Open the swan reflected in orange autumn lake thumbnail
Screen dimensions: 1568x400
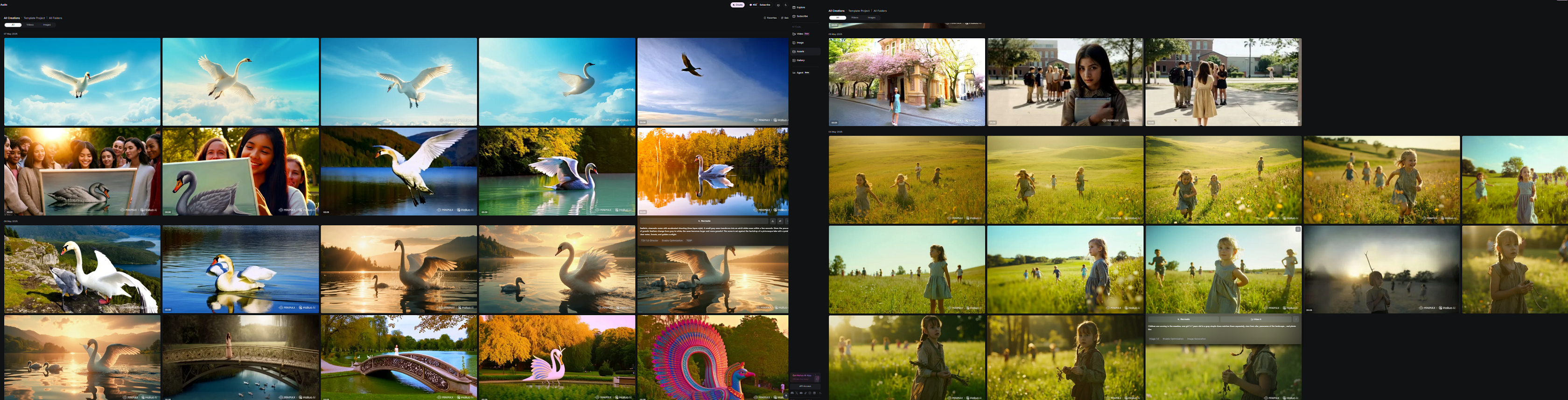point(713,172)
